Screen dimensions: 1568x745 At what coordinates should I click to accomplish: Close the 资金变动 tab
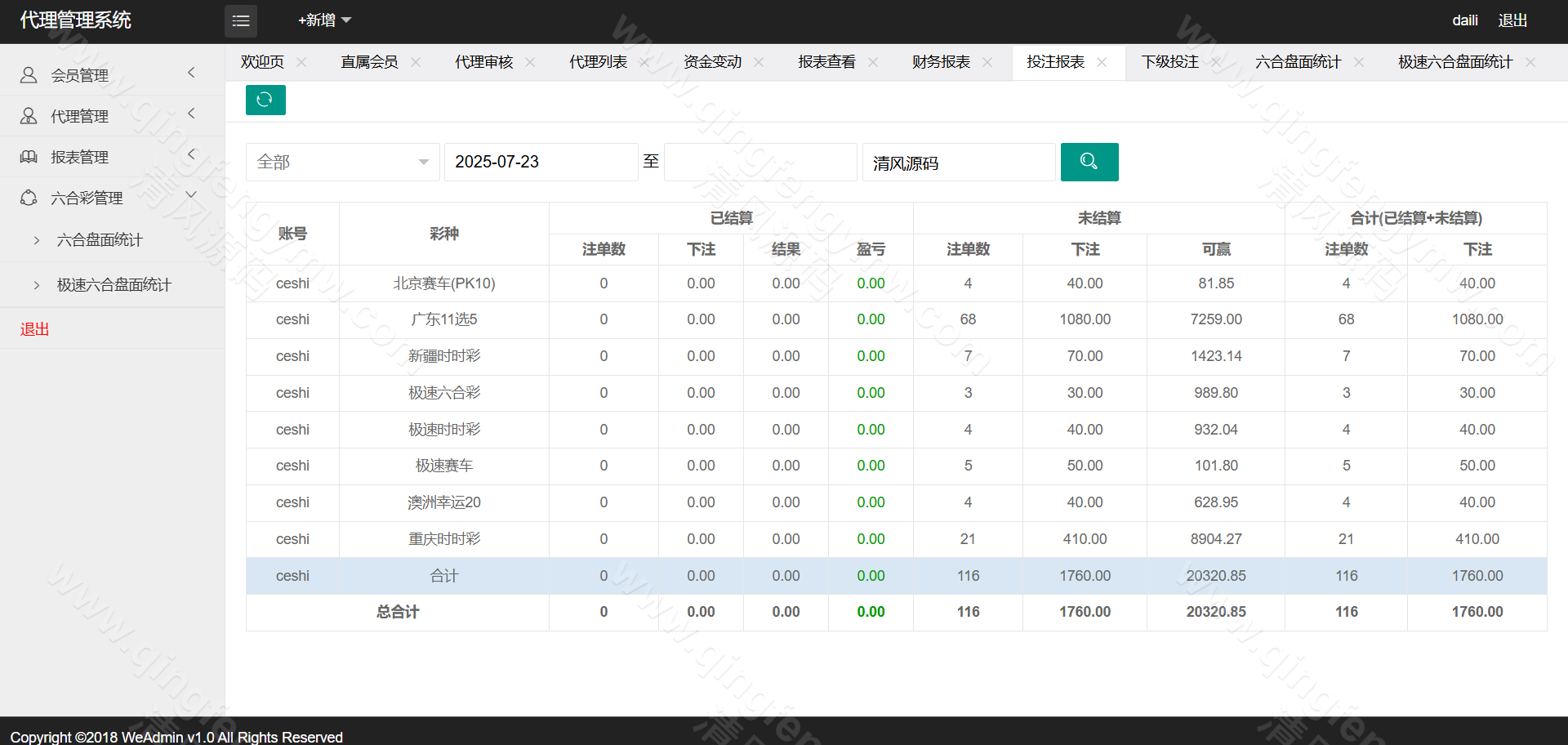pos(759,62)
